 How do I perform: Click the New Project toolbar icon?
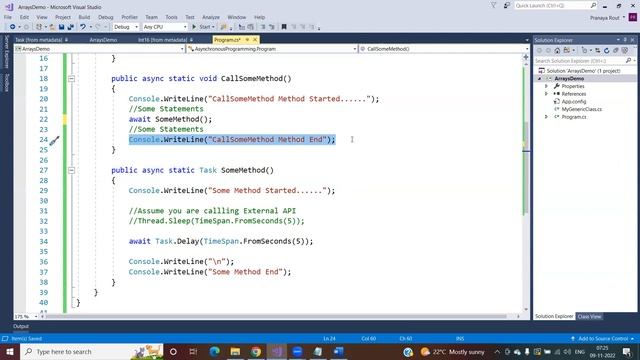pos(39,27)
